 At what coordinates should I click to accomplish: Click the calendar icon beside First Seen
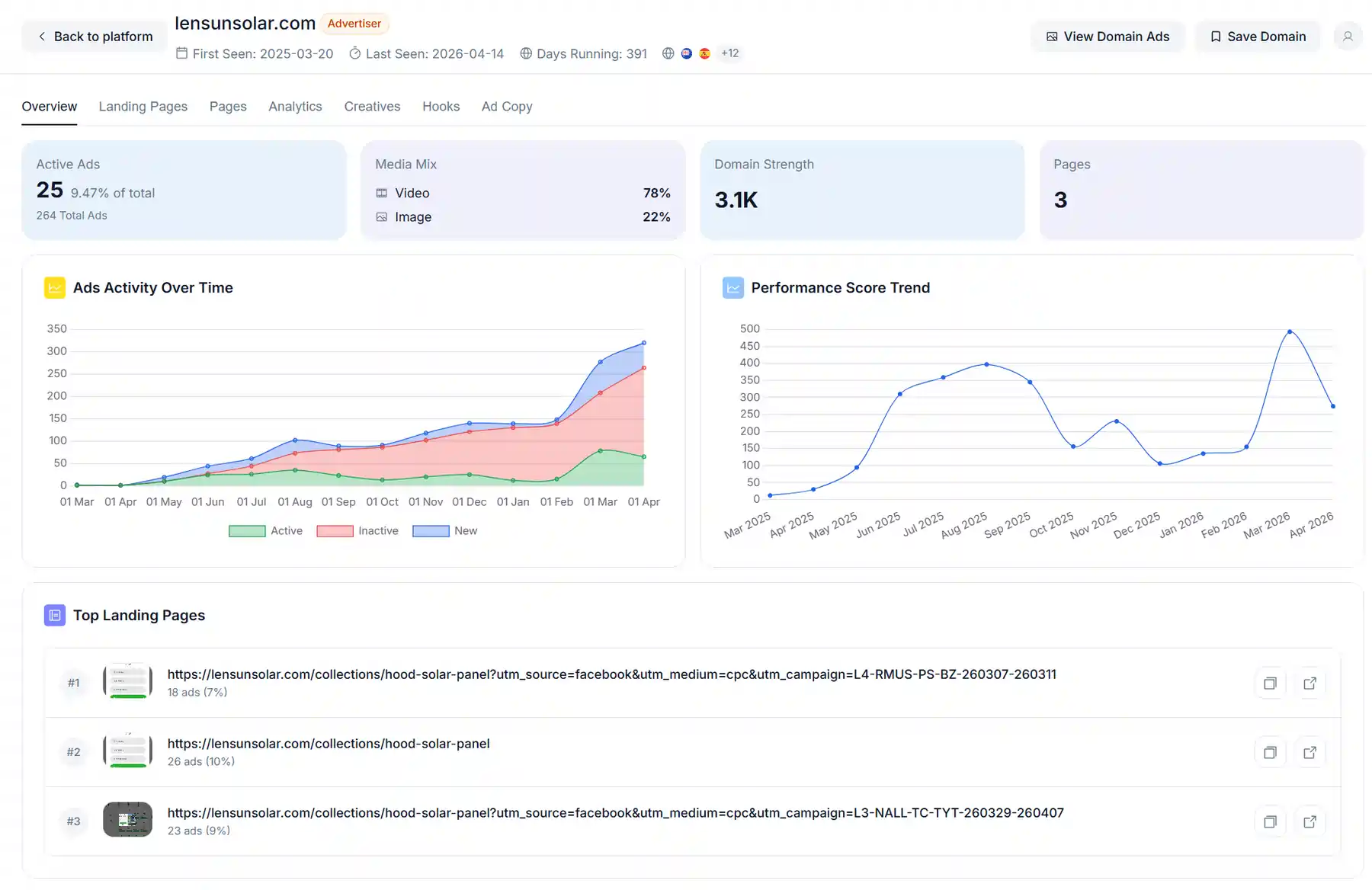(x=181, y=53)
